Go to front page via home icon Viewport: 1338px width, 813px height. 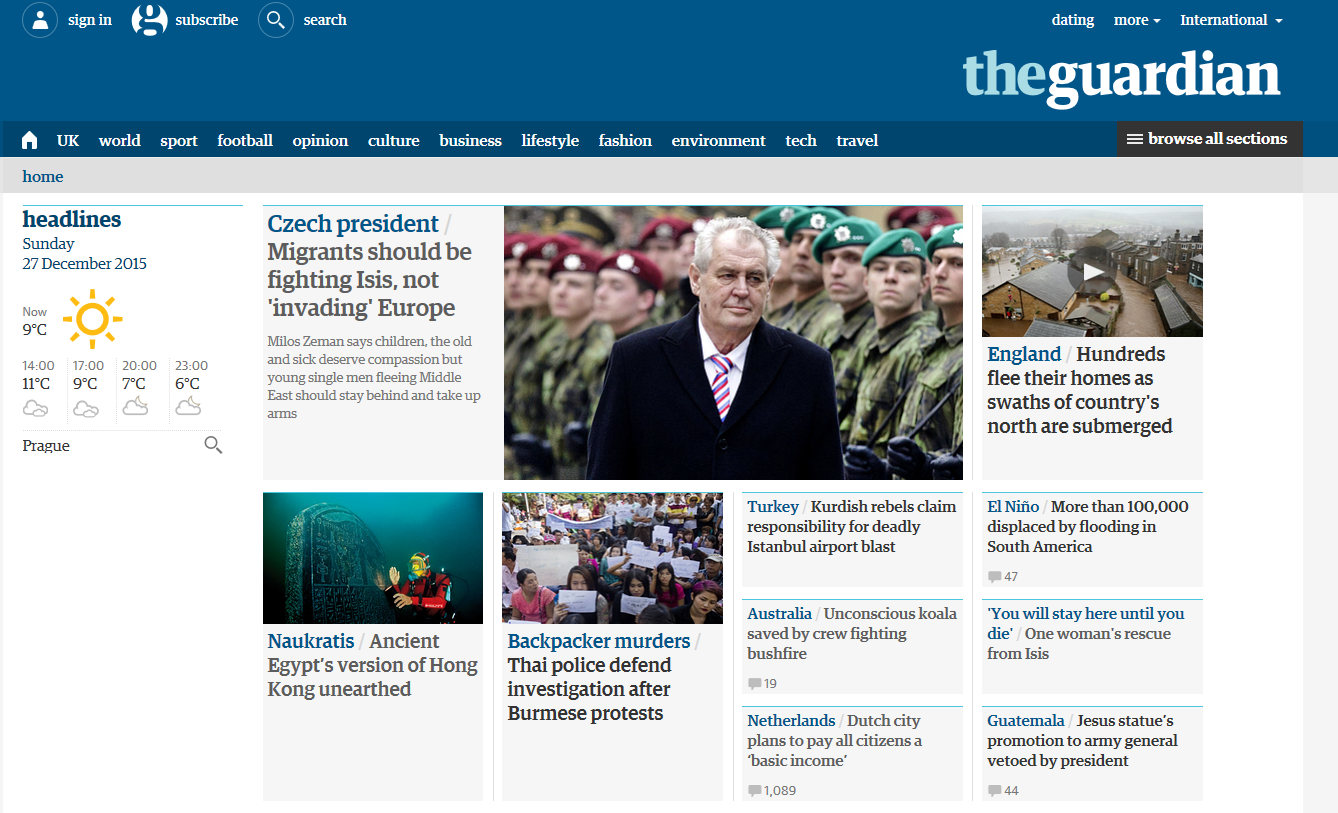pyautogui.click(x=29, y=140)
